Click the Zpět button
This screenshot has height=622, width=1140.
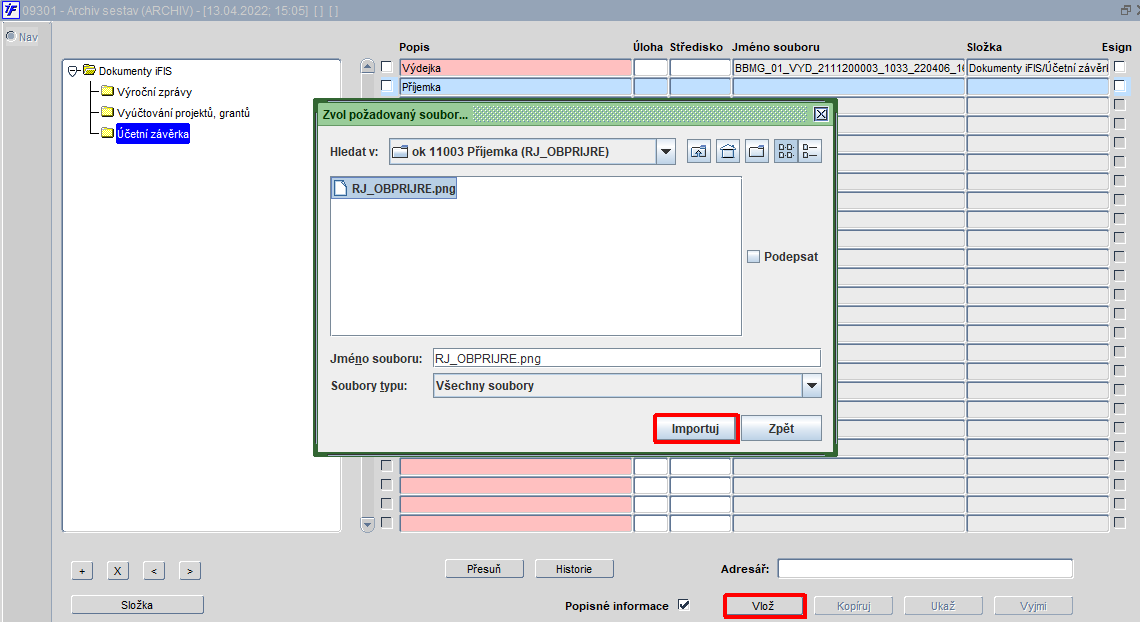pyautogui.click(x=781, y=429)
